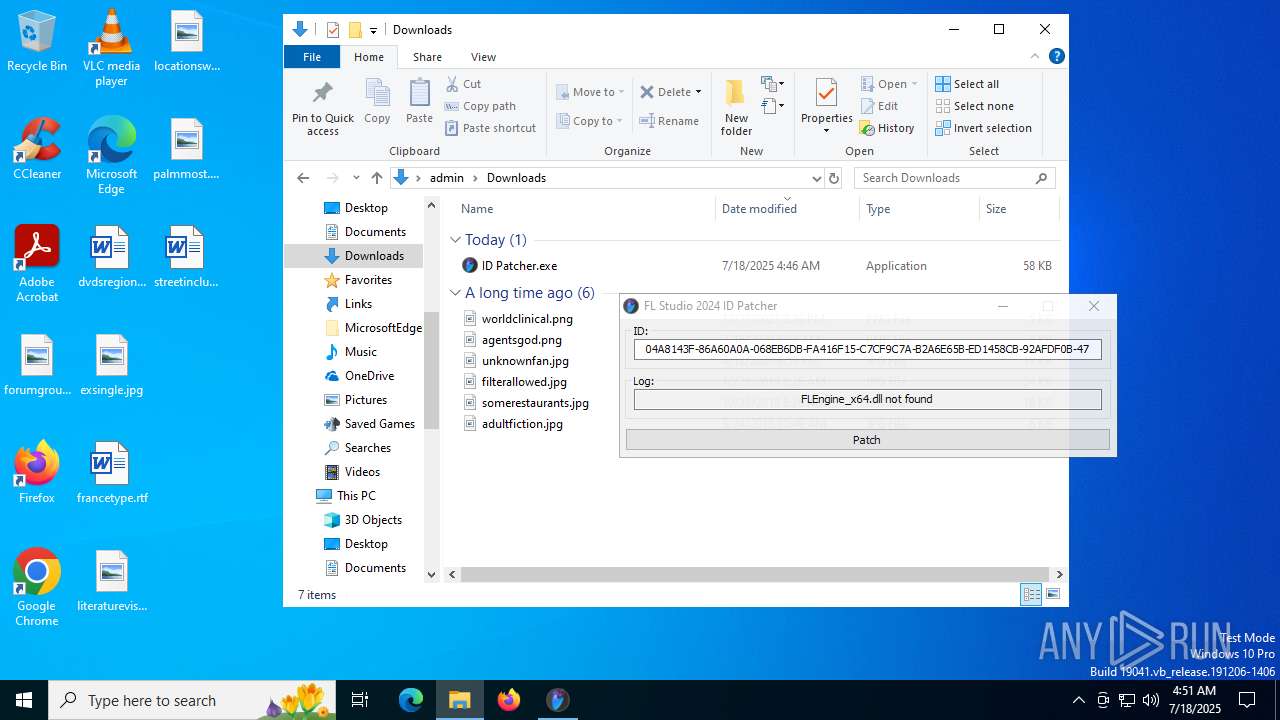This screenshot has height=720, width=1280.
Task: Go back in File Explorer
Action: (x=303, y=178)
